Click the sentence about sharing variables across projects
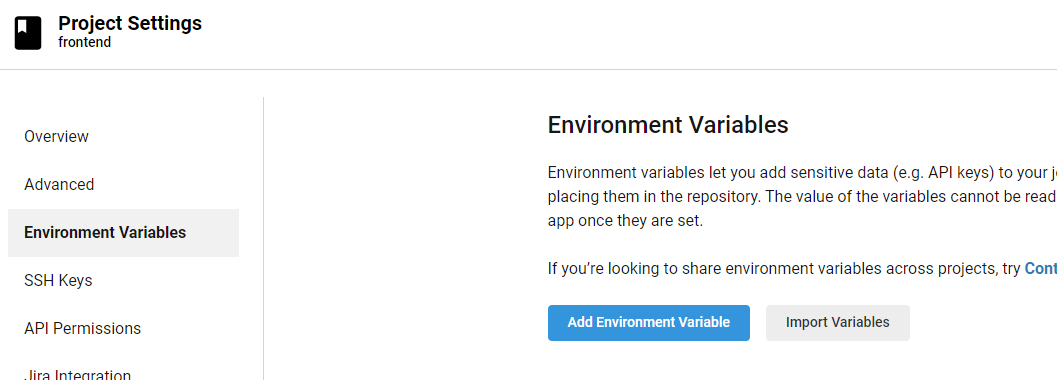The image size is (1057, 380). pos(802,269)
